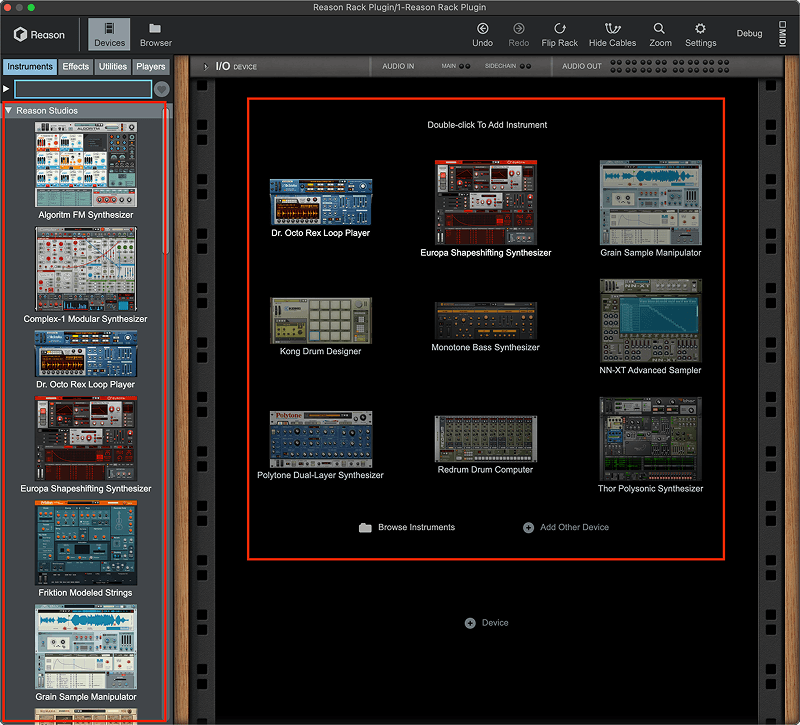Open the Zoom tool
Image resolution: width=800 pixels, height=725 pixels.
coord(660,35)
